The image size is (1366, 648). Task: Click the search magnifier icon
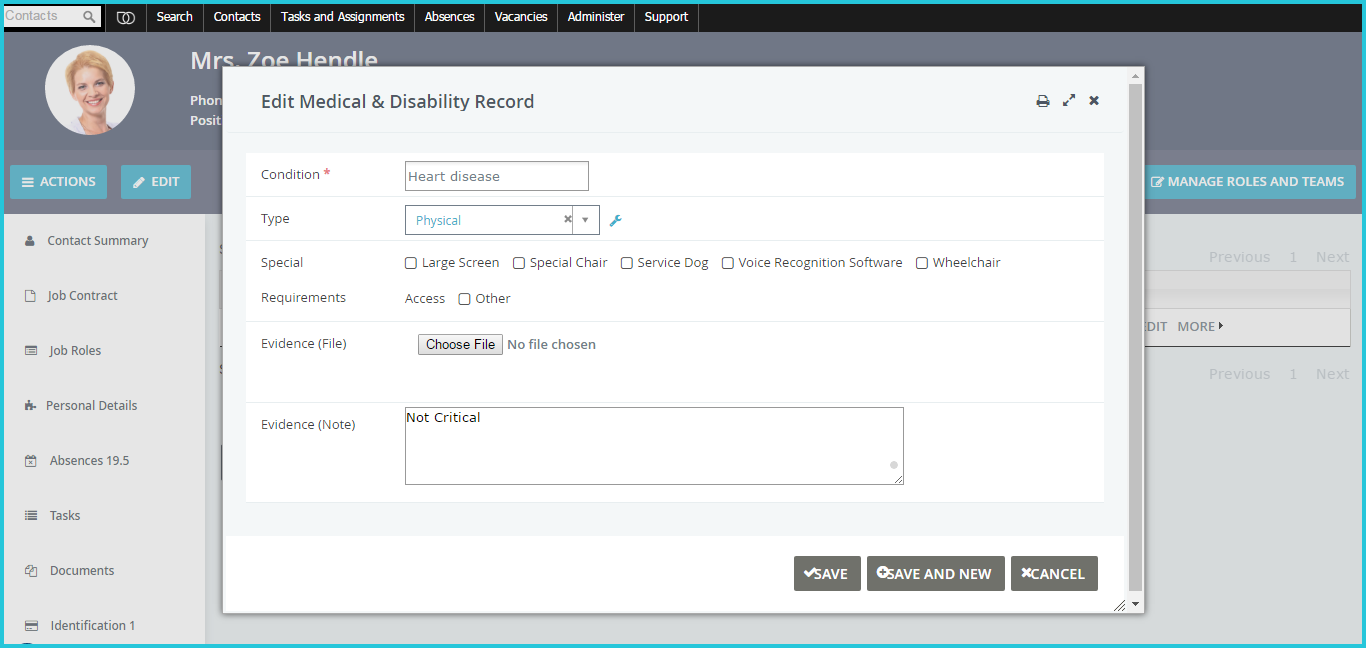click(x=89, y=17)
